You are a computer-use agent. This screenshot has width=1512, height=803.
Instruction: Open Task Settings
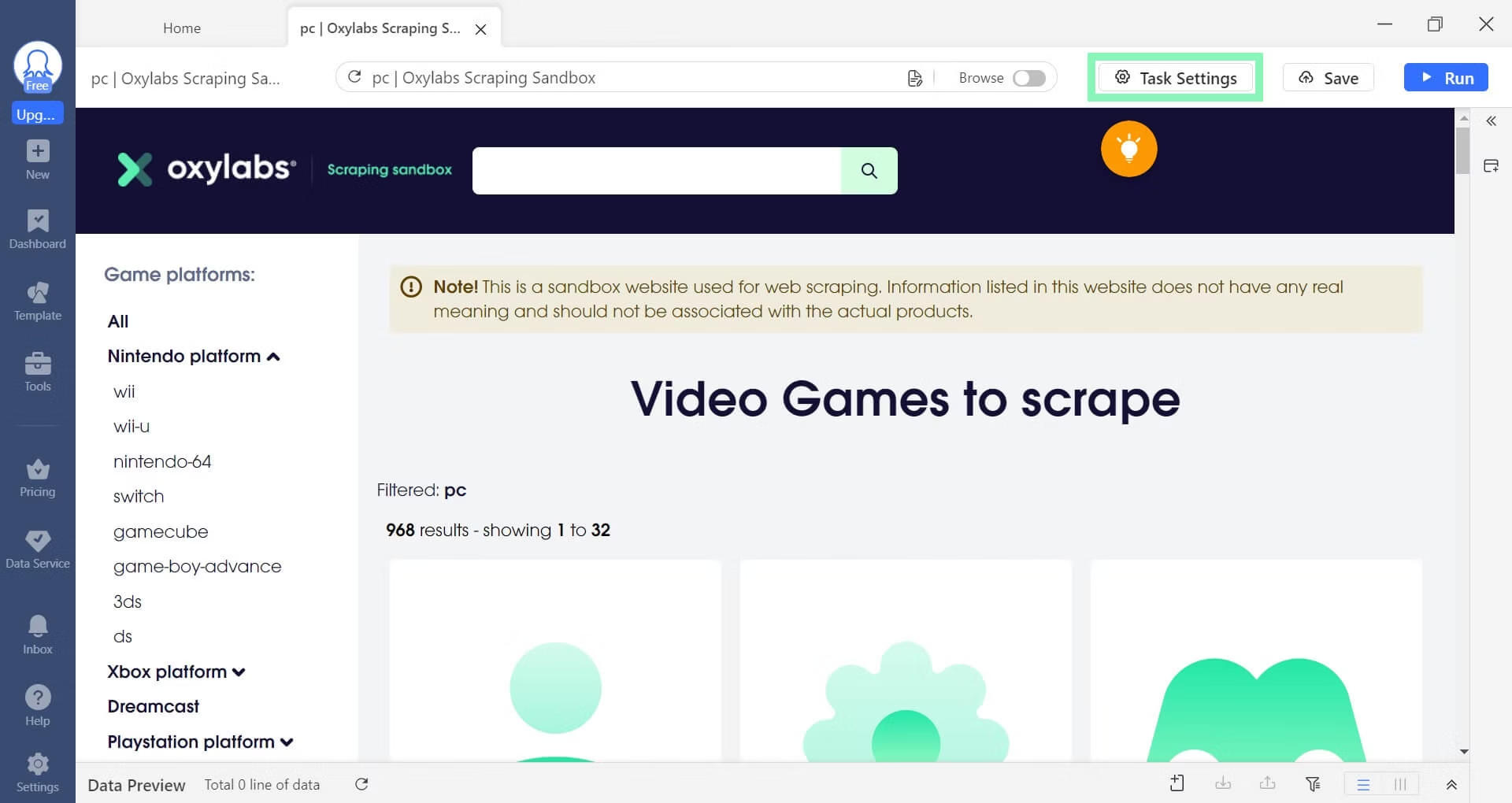coord(1176,78)
